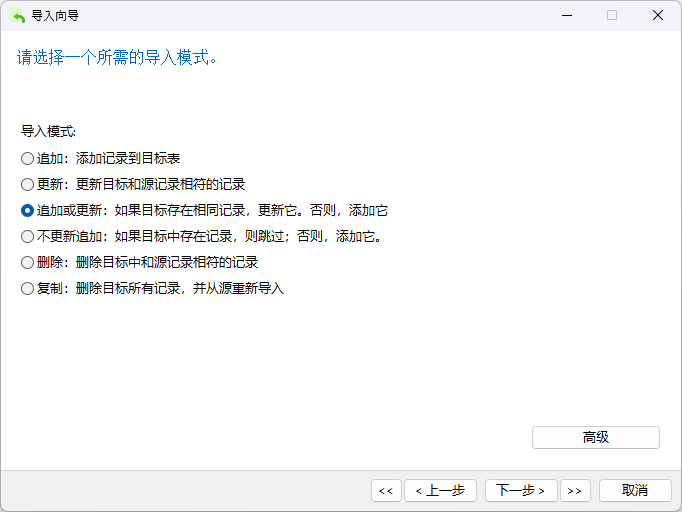Close the 导入向导 dialog
682x512 pixels.
point(657,15)
